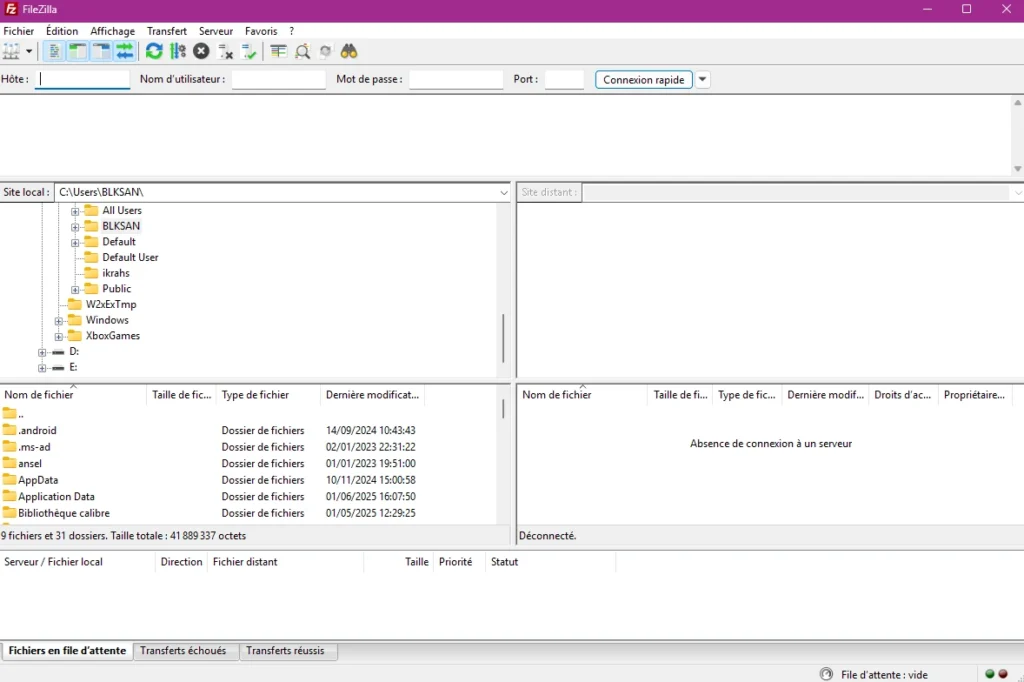
Task: Toggle local directory tree display
Action: (x=78, y=52)
